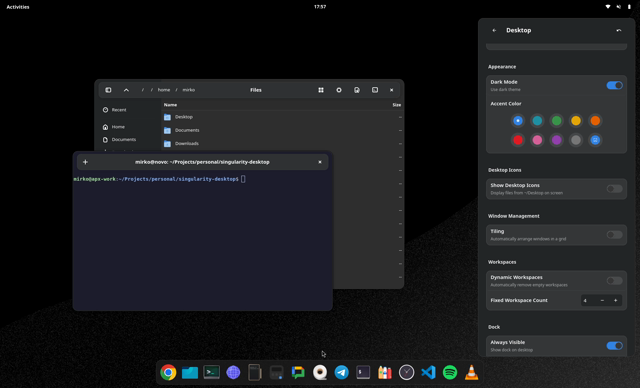This screenshot has height=388, width=640.
Task: Enable Show Desktop Icons switch
Action: 614,188
